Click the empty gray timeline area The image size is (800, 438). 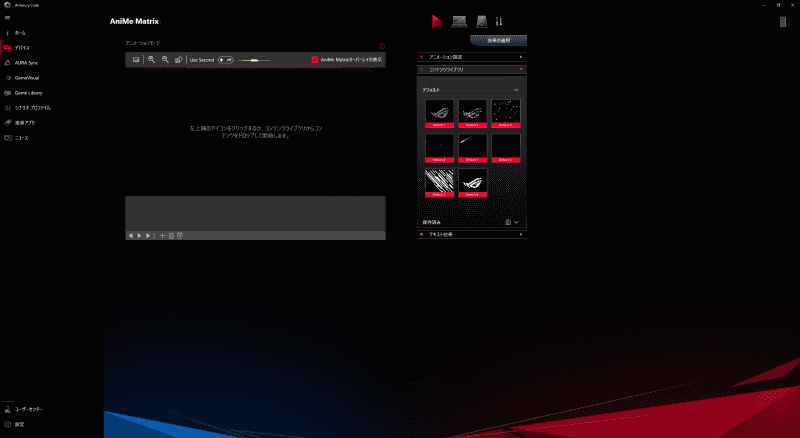click(256, 214)
